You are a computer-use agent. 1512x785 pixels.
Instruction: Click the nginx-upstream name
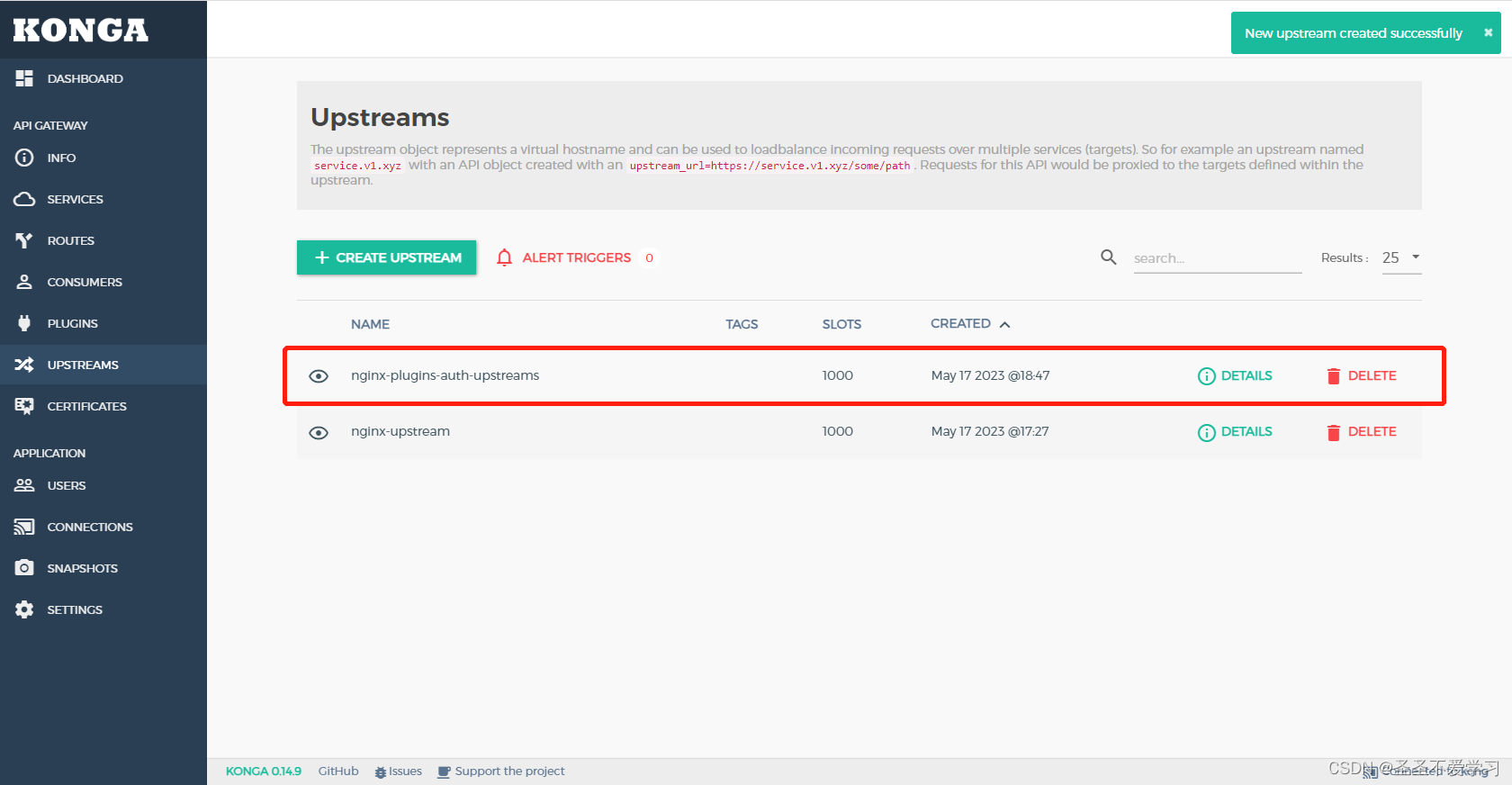pyautogui.click(x=400, y=431)
